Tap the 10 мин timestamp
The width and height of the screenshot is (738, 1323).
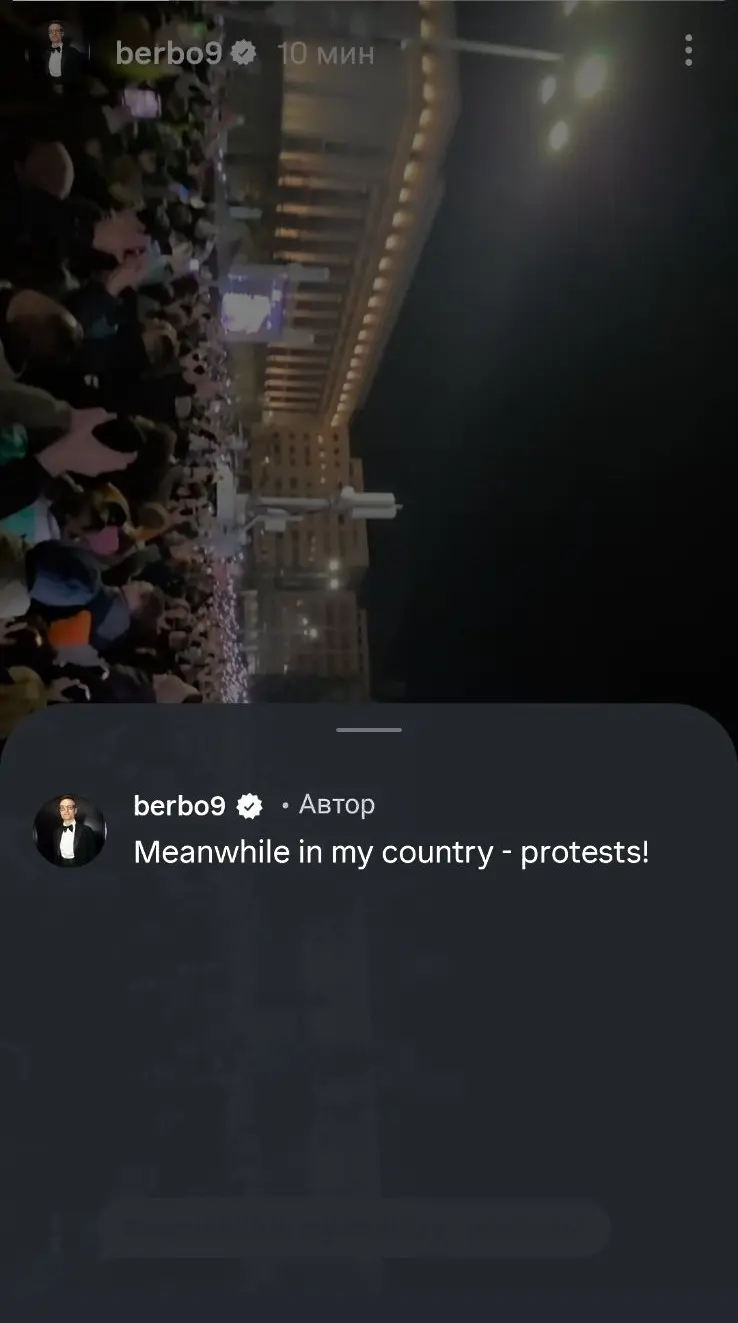click(326, 54)
